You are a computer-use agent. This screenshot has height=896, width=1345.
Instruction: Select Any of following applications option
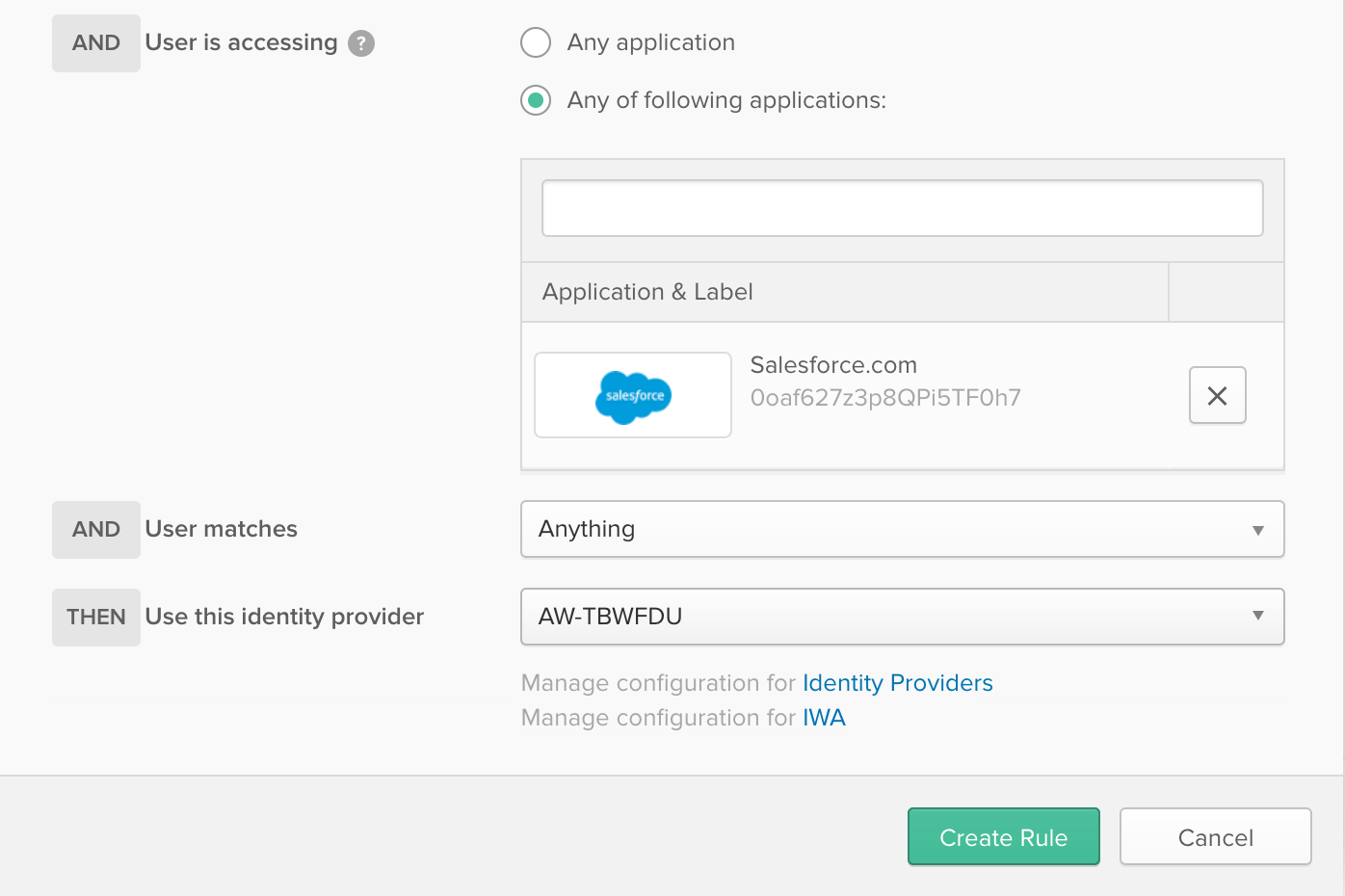(x=536, y=100)
